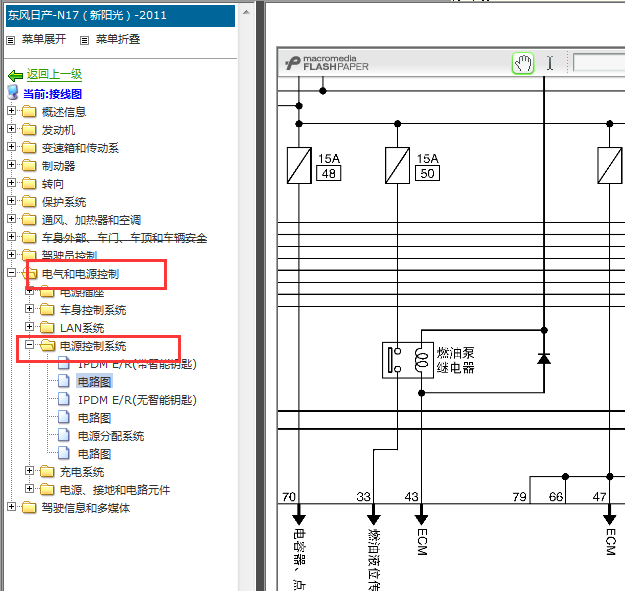This screenshot has width=625, height=591.
Task: Click the 发动机 folder icon
Action: point(29,129)
